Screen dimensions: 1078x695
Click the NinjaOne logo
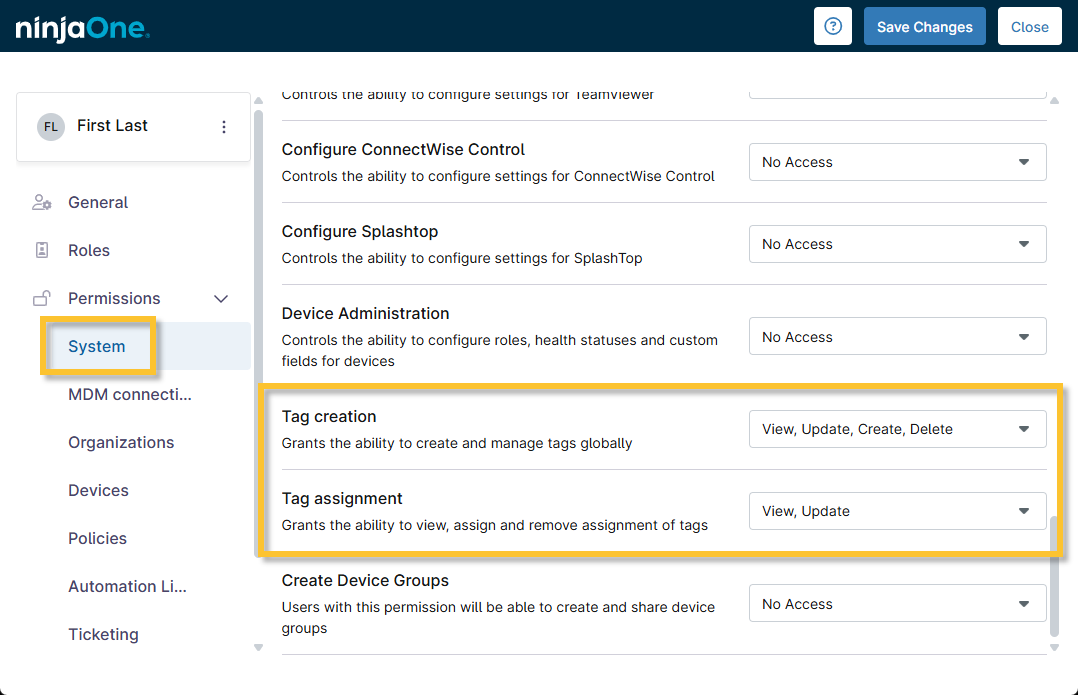coord(82,29)
